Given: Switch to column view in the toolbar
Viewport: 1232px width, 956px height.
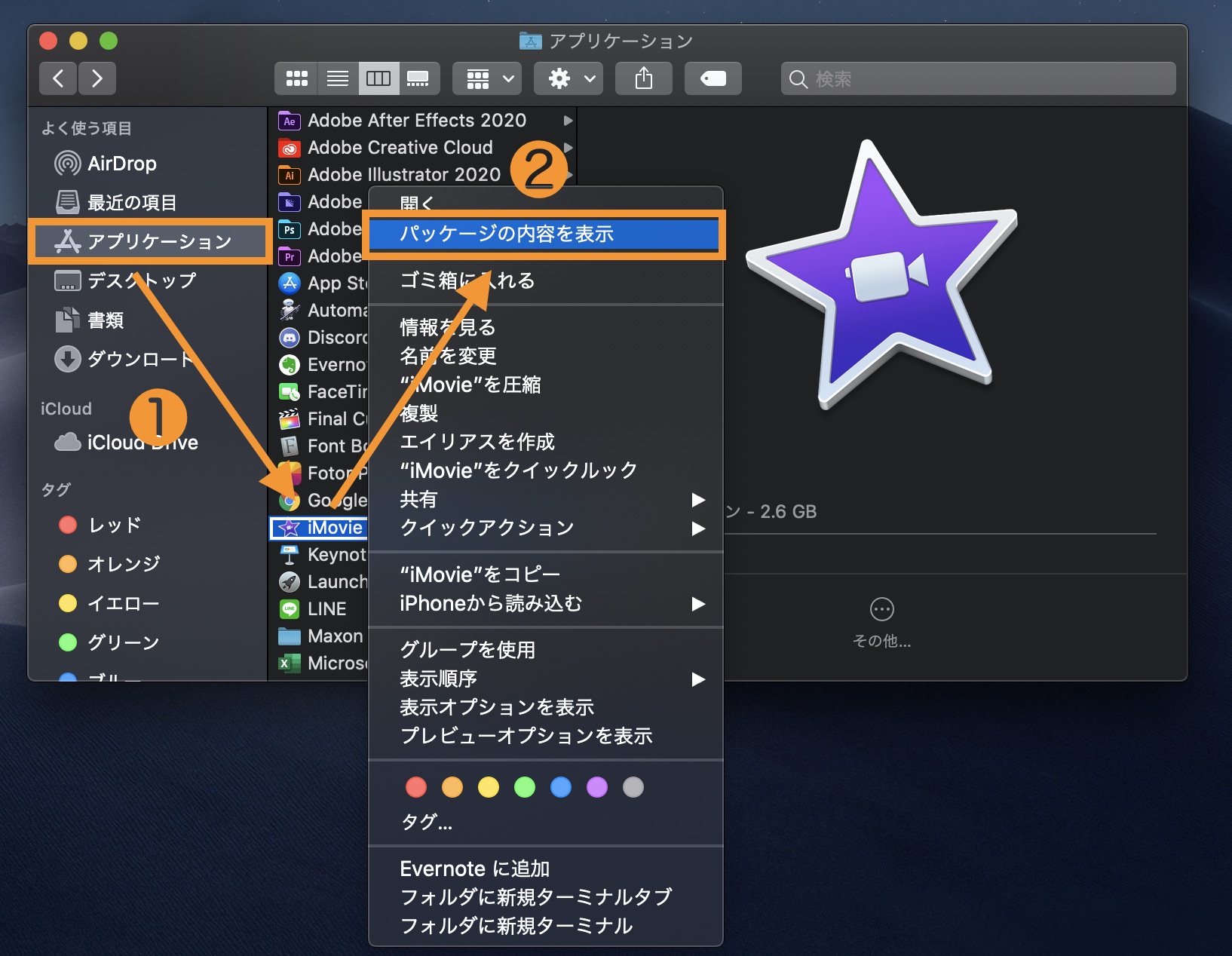Looking at the screenshot, I should click(x=378, y=78).
